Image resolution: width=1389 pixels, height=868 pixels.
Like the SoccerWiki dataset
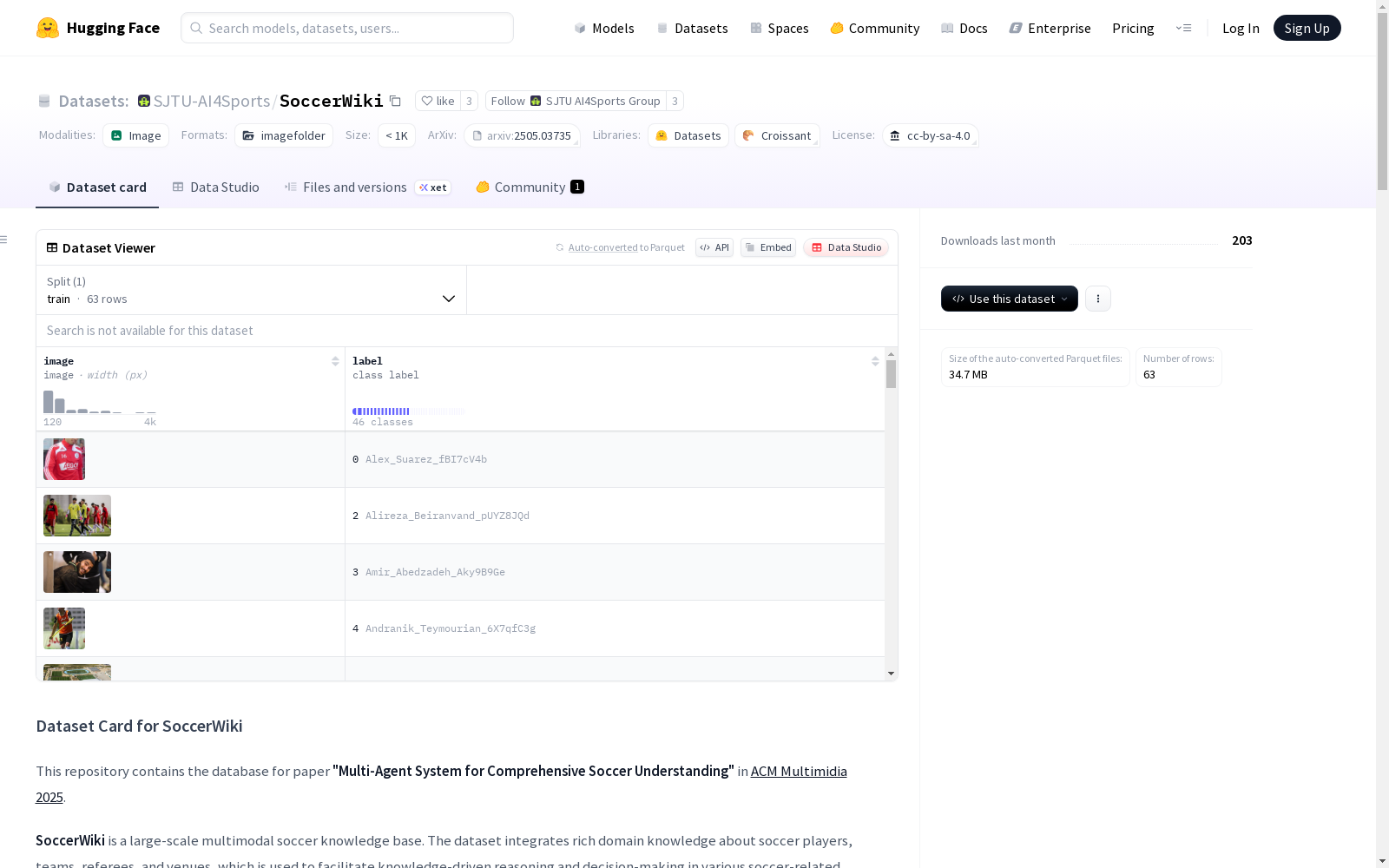click(438, 101)
